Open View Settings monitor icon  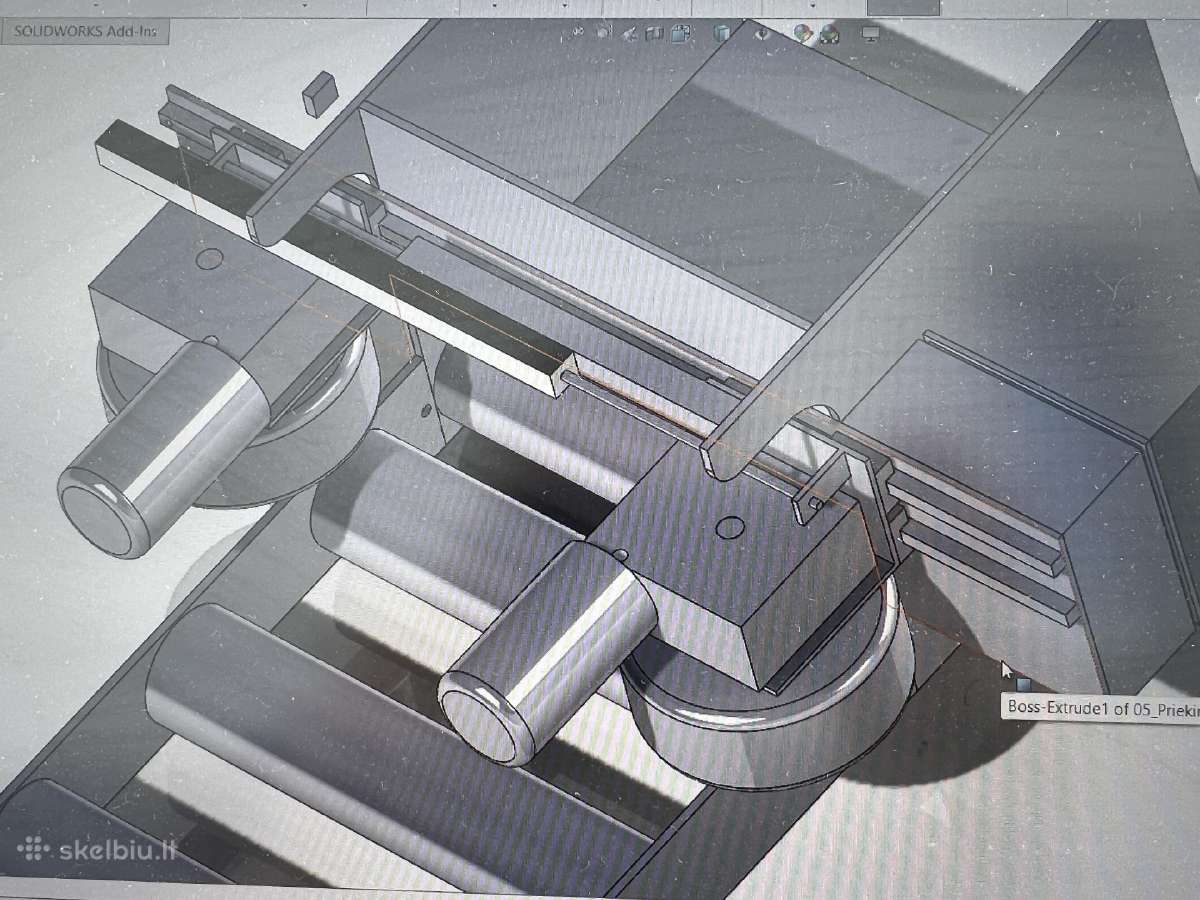870,35
